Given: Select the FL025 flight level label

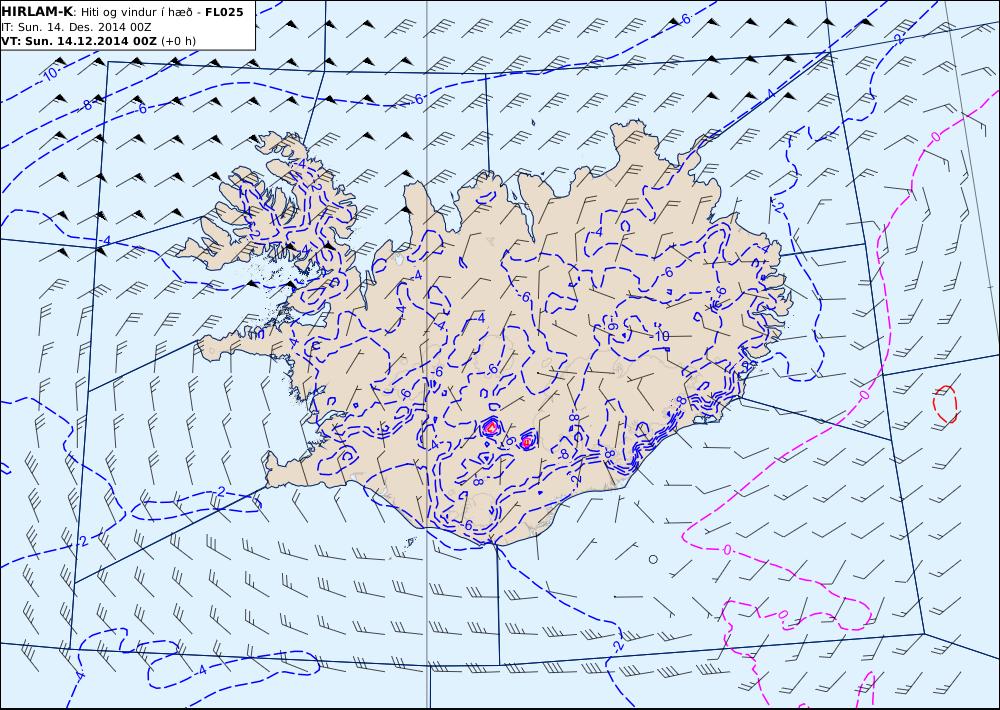Looking at the screenshot, I should pyautogui.click(x=224, y=11).
